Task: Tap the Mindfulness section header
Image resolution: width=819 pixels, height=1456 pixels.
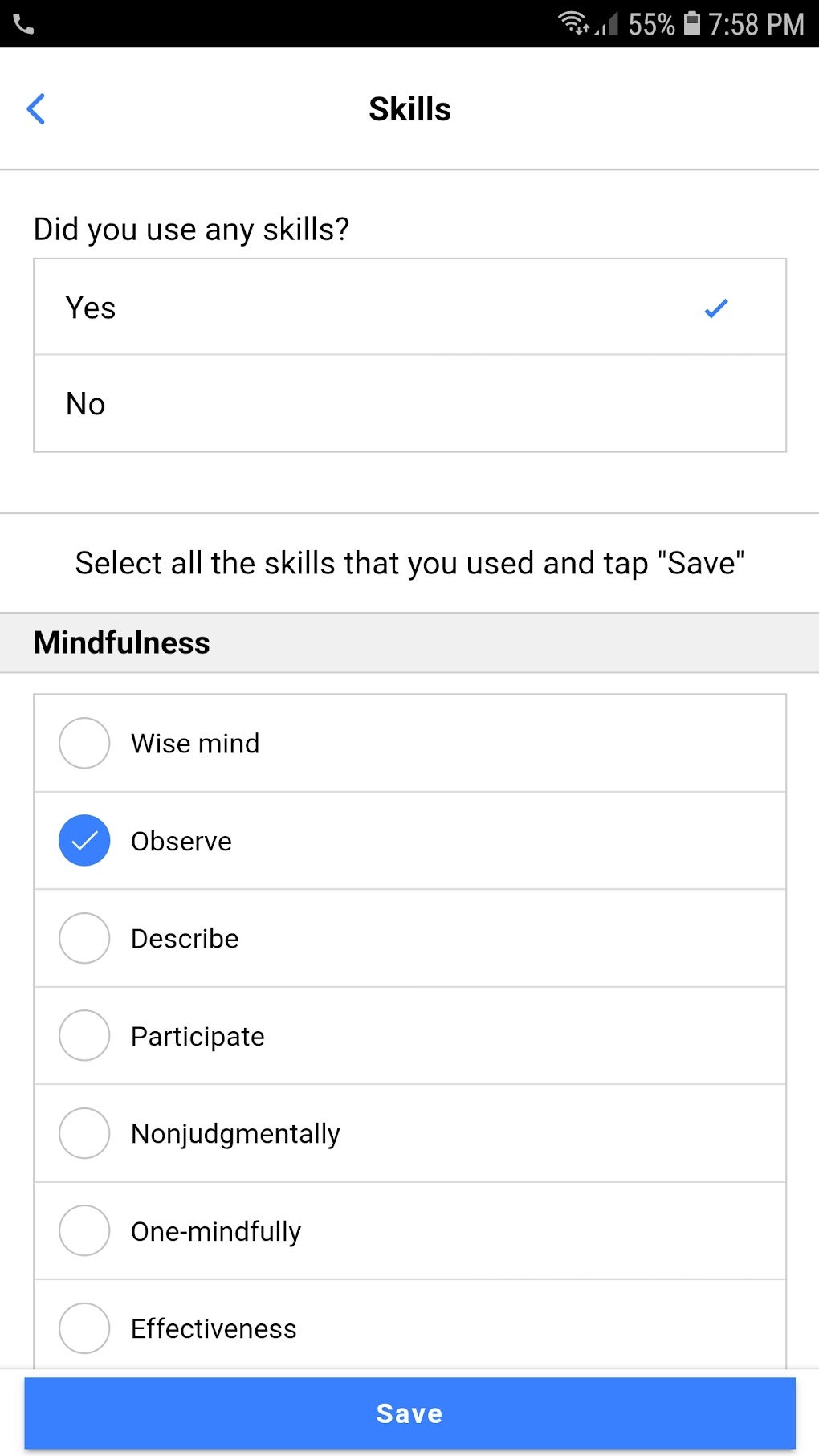Action: 120,642
